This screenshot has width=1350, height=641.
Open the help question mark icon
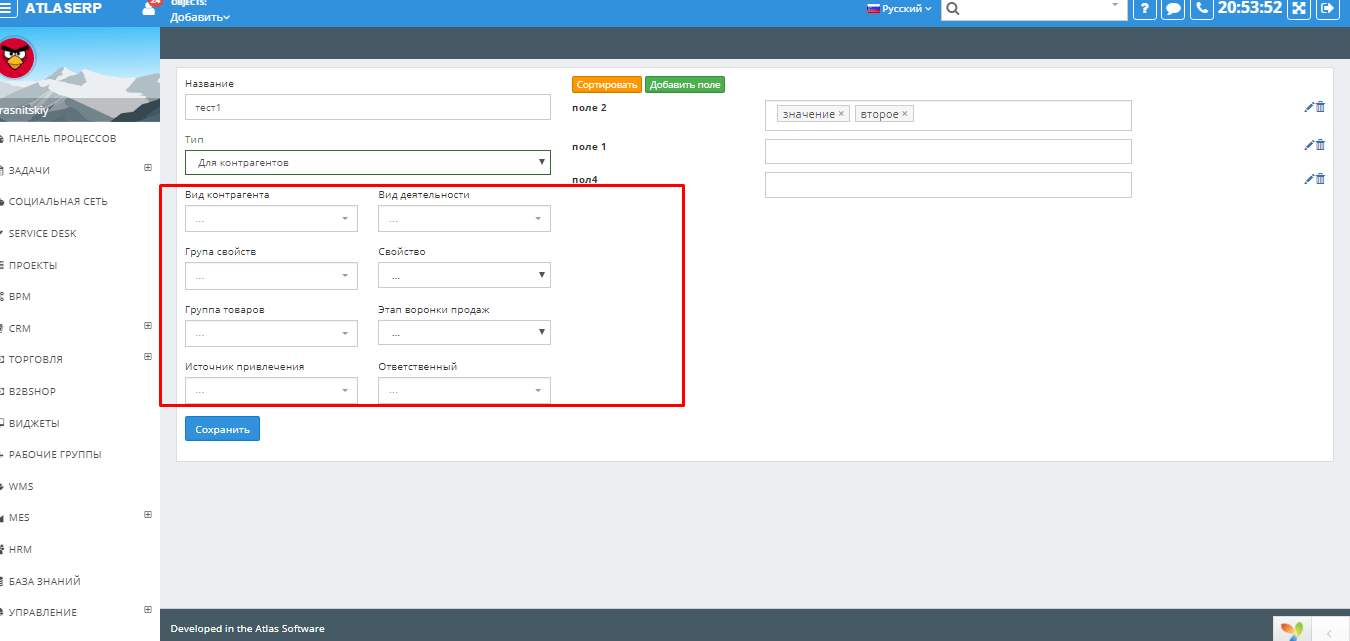tap(1144, 8)
